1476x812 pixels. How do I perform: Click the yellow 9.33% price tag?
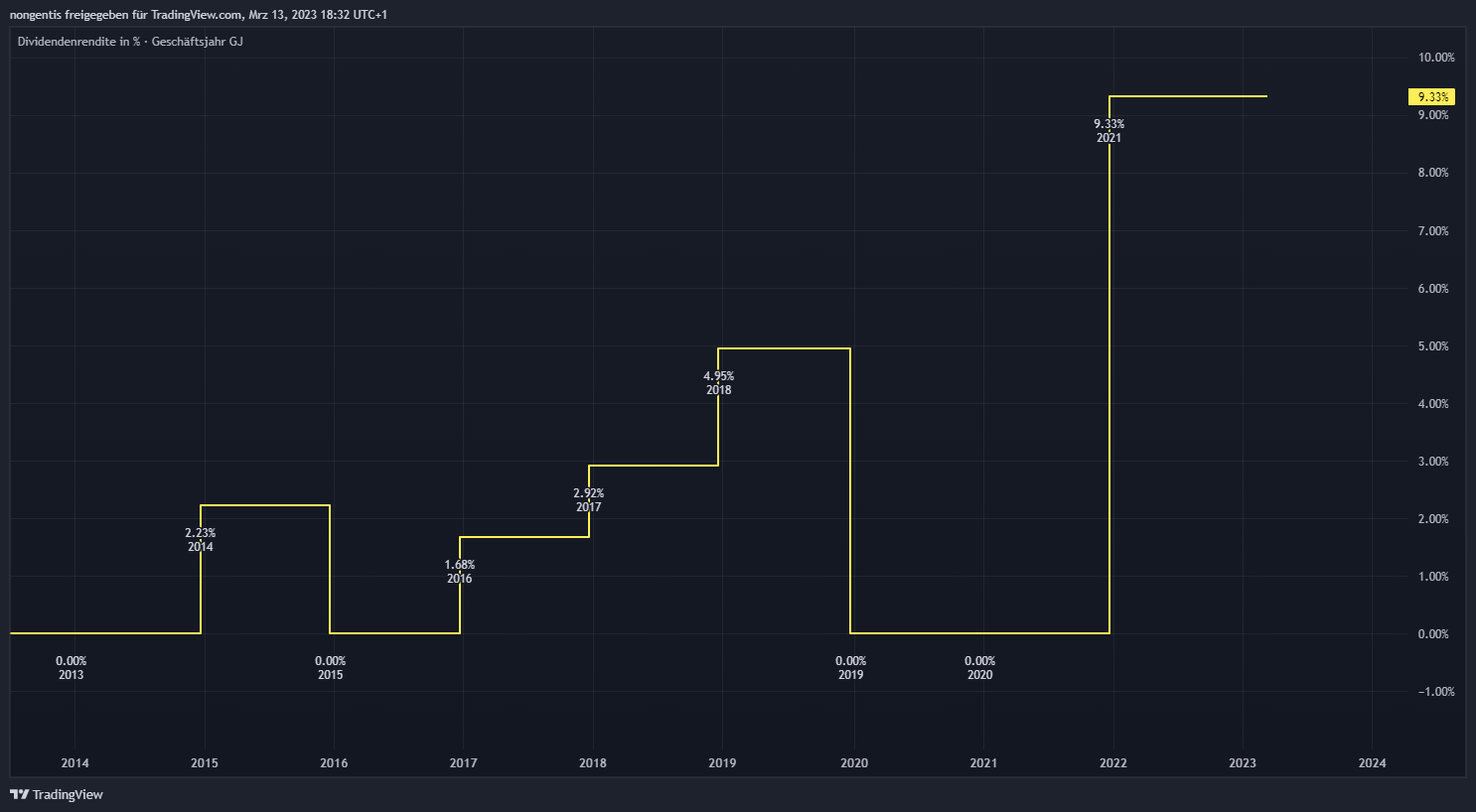pos(1432,97)
